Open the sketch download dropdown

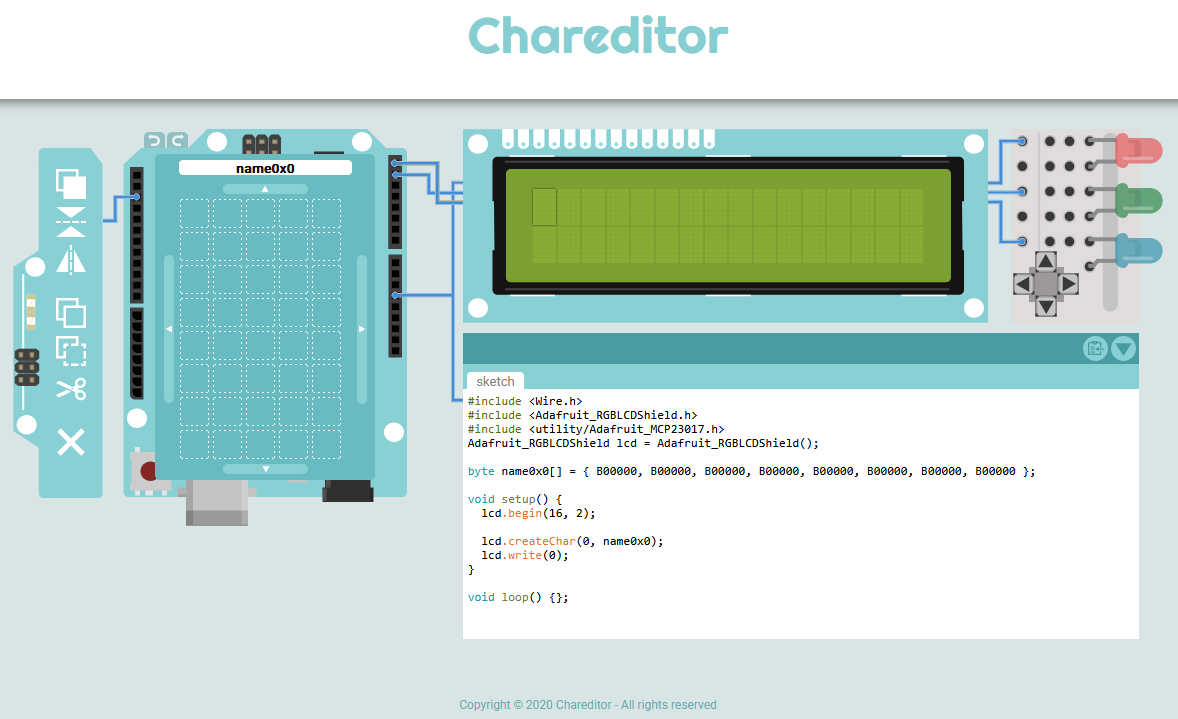[x=1123, y=348]
